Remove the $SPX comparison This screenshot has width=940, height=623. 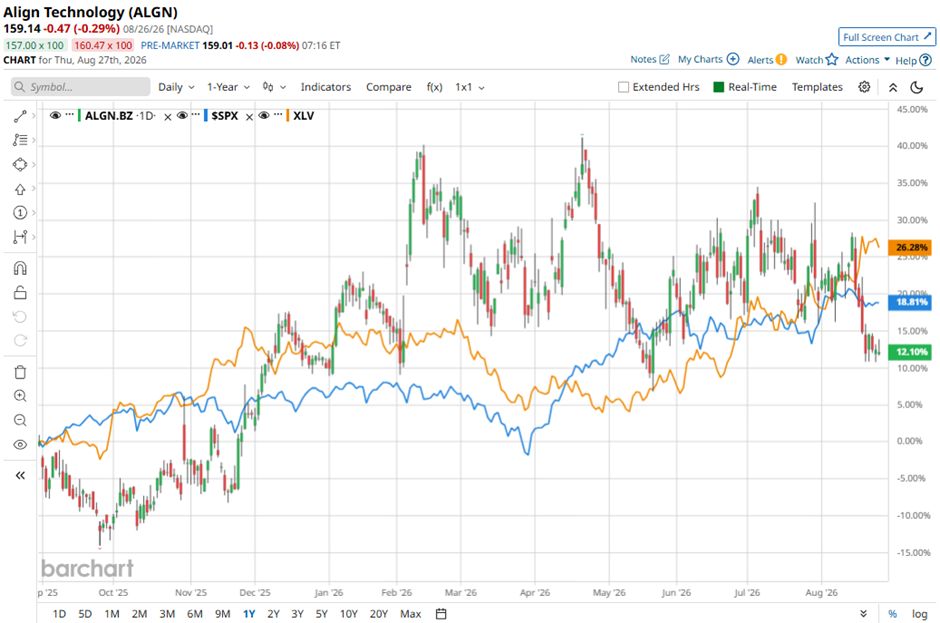tap(249, 117)
